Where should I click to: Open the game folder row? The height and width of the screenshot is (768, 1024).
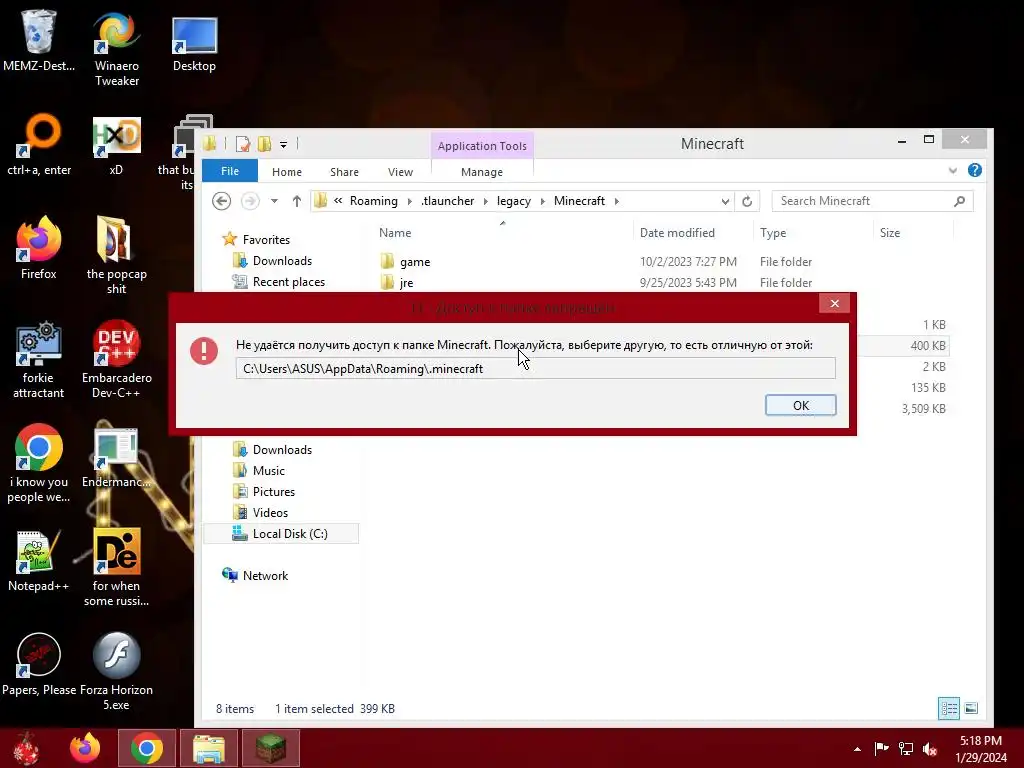[x=663, y=261]
